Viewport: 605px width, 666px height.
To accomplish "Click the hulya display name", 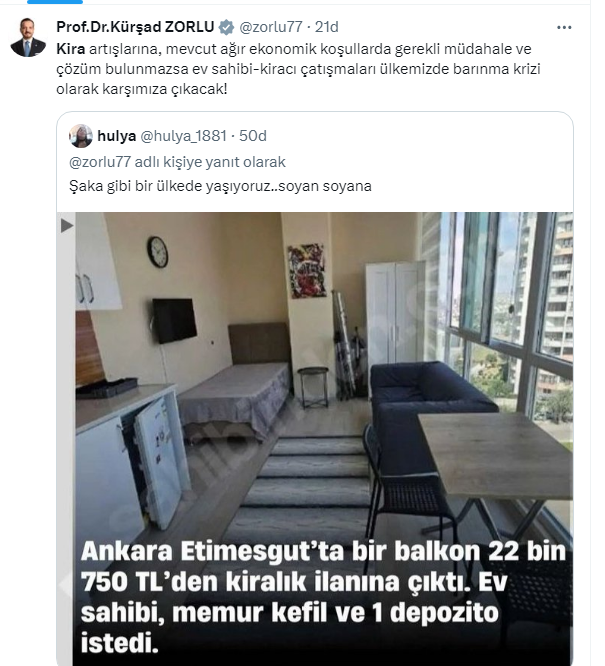I will click(x=116, y=136).
